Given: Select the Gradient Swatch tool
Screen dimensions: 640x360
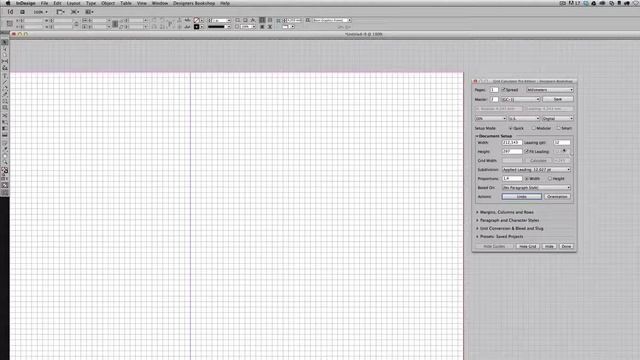Looking at the screenshot, I should pyautogui.click(x=4, y=129).
